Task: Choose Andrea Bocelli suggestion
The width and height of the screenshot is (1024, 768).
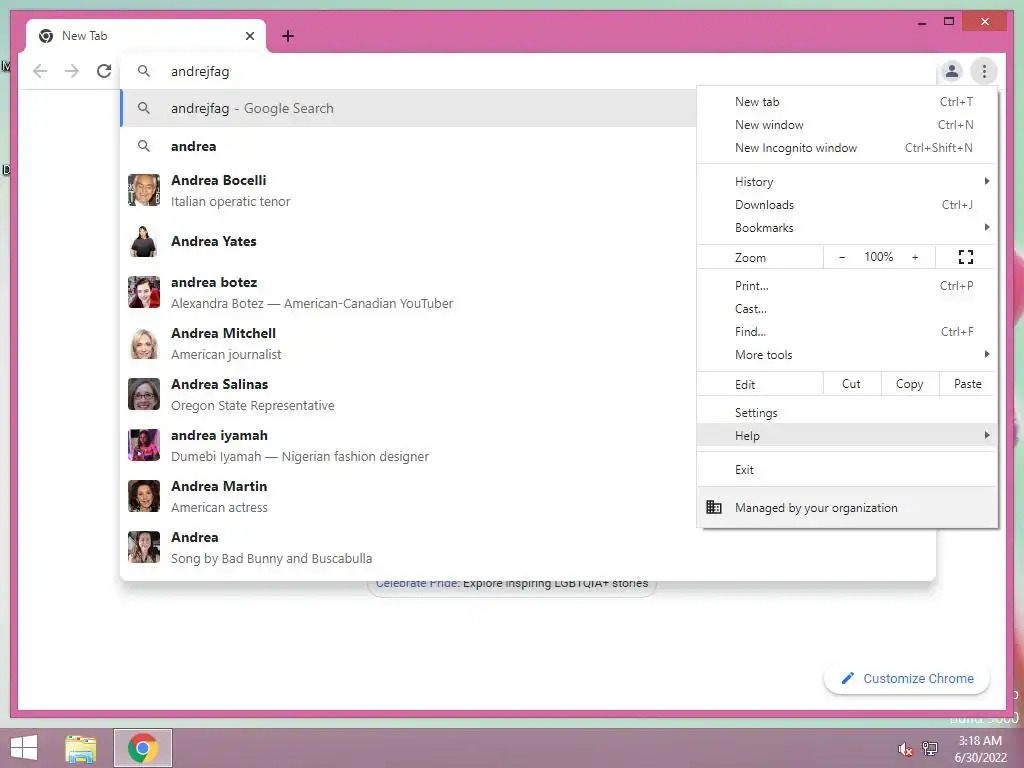Action: [x=409, y=191]
